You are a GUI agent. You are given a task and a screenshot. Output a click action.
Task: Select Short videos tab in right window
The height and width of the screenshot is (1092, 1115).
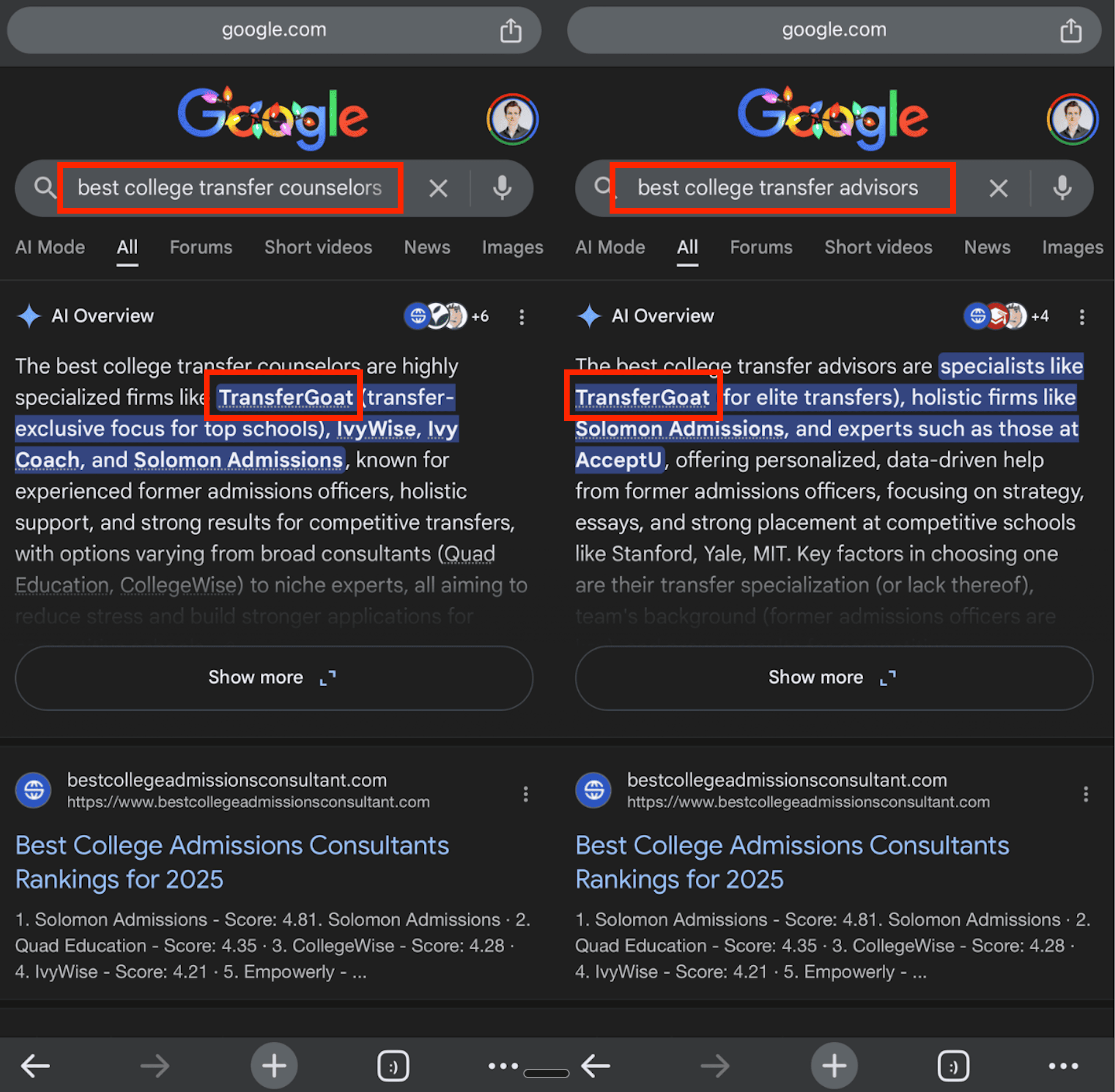click(x=879, y=247)
